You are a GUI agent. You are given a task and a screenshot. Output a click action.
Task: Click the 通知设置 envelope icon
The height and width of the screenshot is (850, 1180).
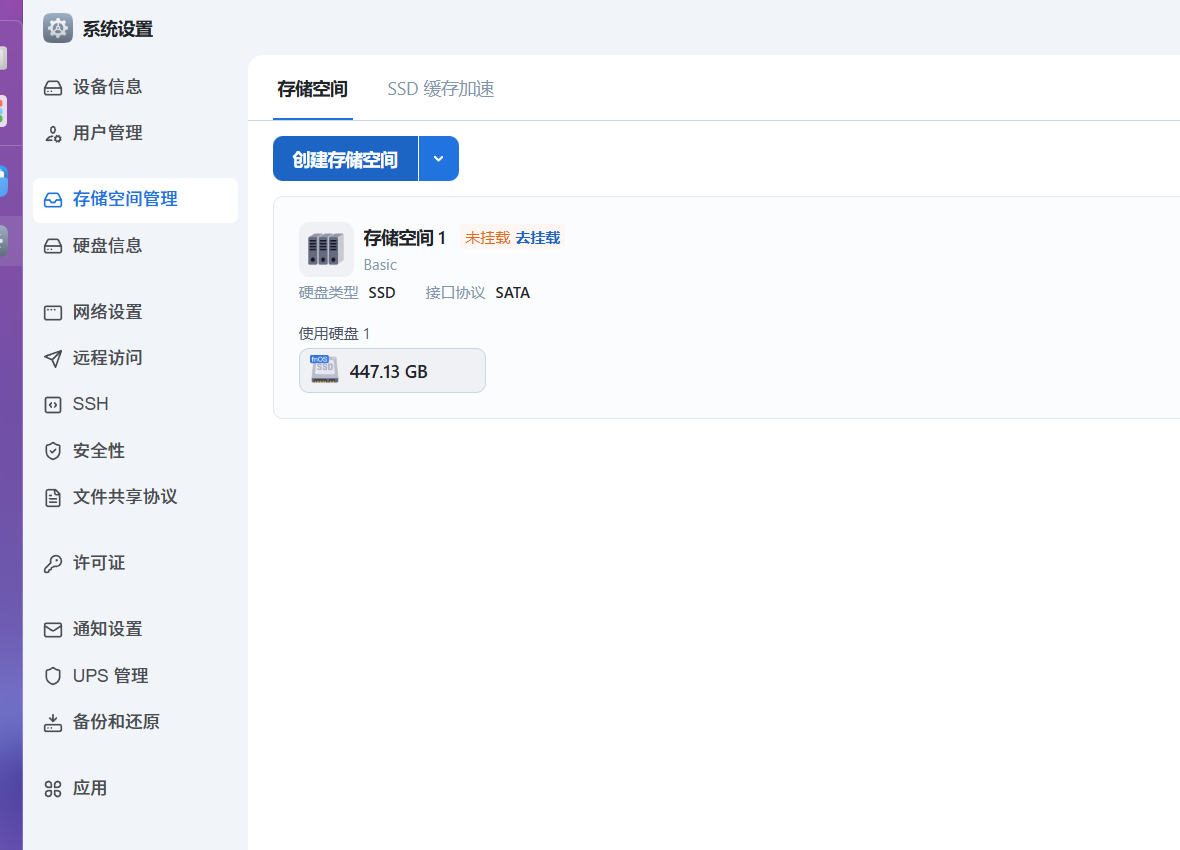53,629
